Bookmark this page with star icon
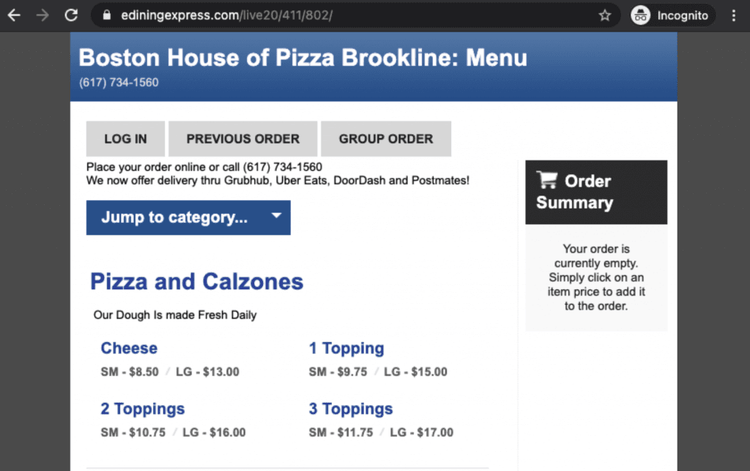This screenshot has width=750, height=471. pyautogui.click(x=605, y=16)
